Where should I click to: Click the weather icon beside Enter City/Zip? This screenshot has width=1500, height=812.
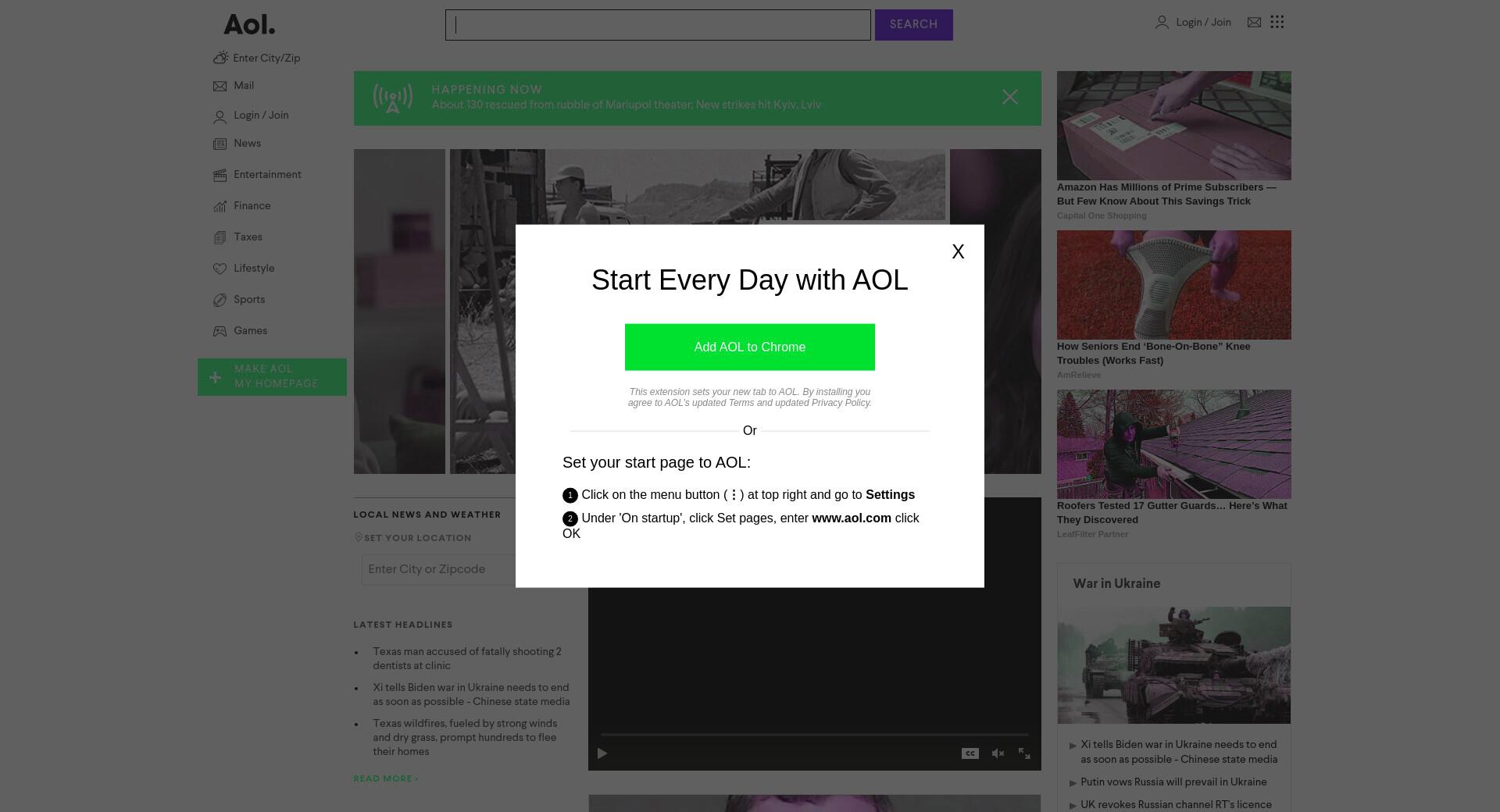coord(221,58)
